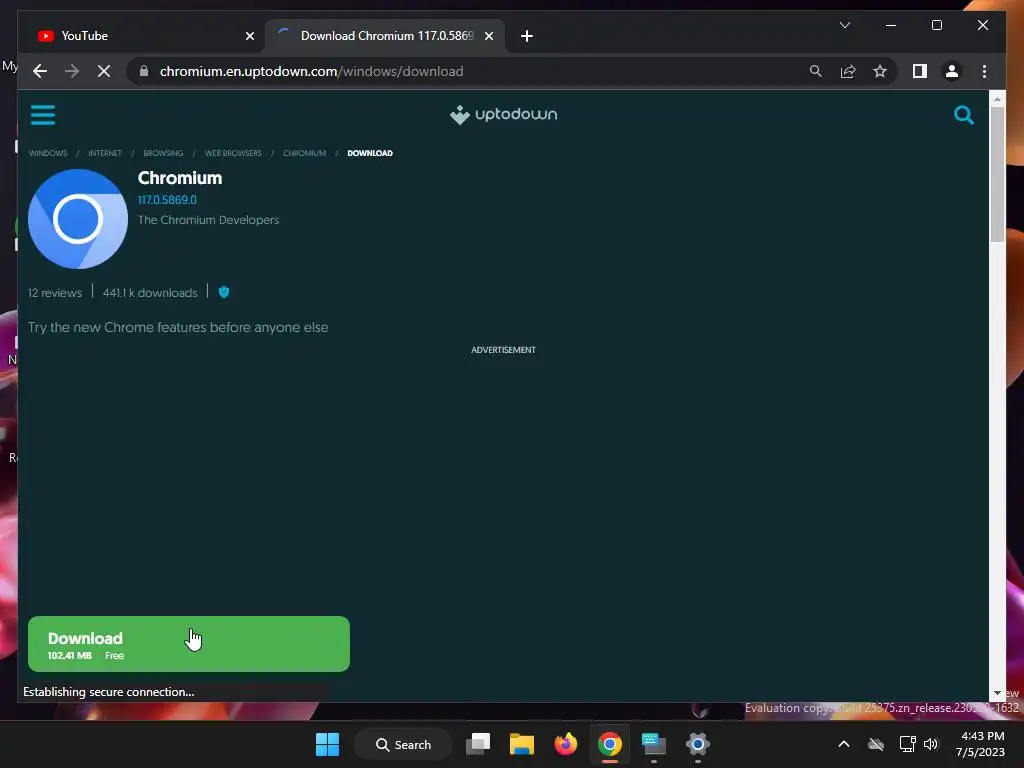Show hidden system tray icons
Screen dimensions: 1024x768
844,744
